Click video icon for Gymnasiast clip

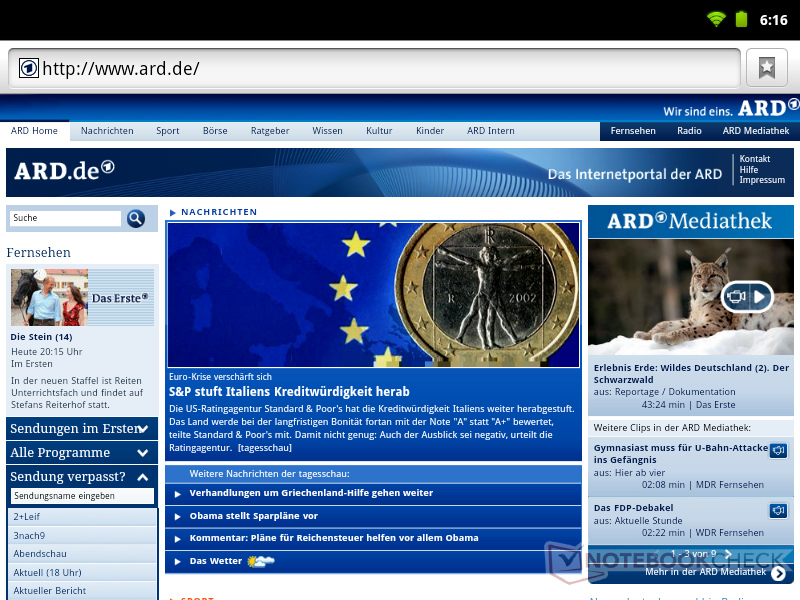778,451
